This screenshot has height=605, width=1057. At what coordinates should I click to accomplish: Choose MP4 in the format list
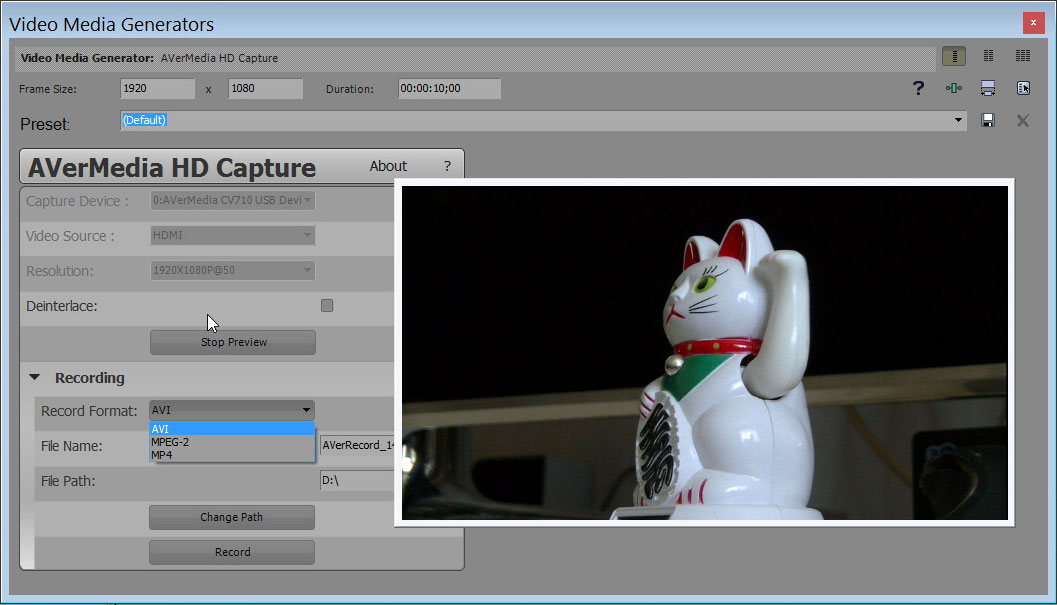232,455
